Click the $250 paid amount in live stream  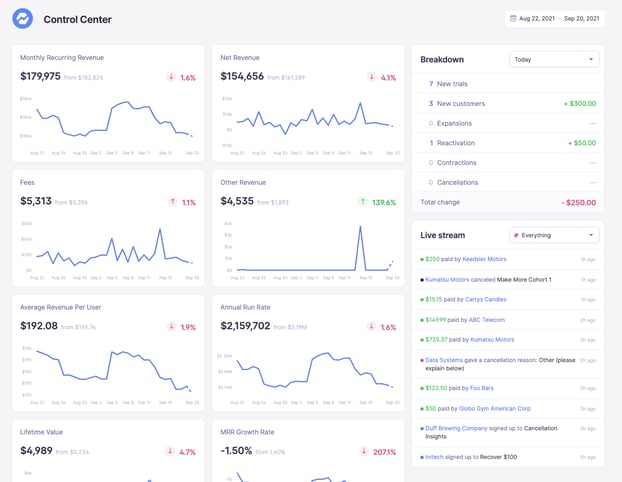click(x=432, y=259)
